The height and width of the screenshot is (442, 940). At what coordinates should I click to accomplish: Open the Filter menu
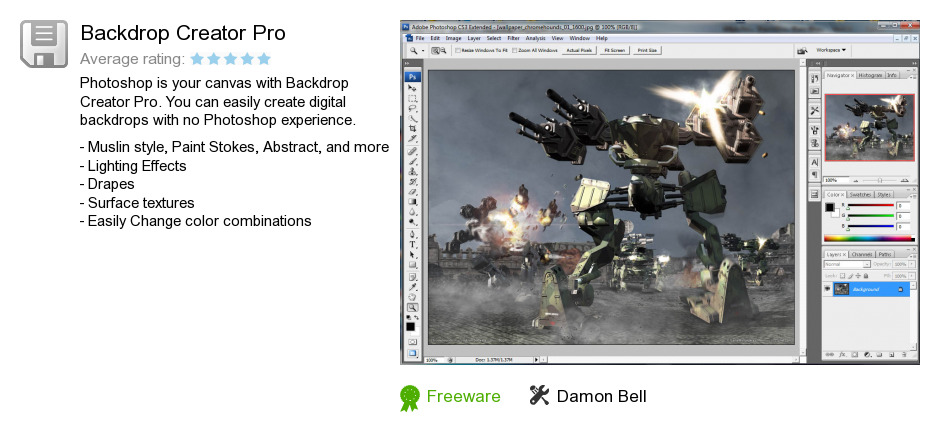[514, 38]
